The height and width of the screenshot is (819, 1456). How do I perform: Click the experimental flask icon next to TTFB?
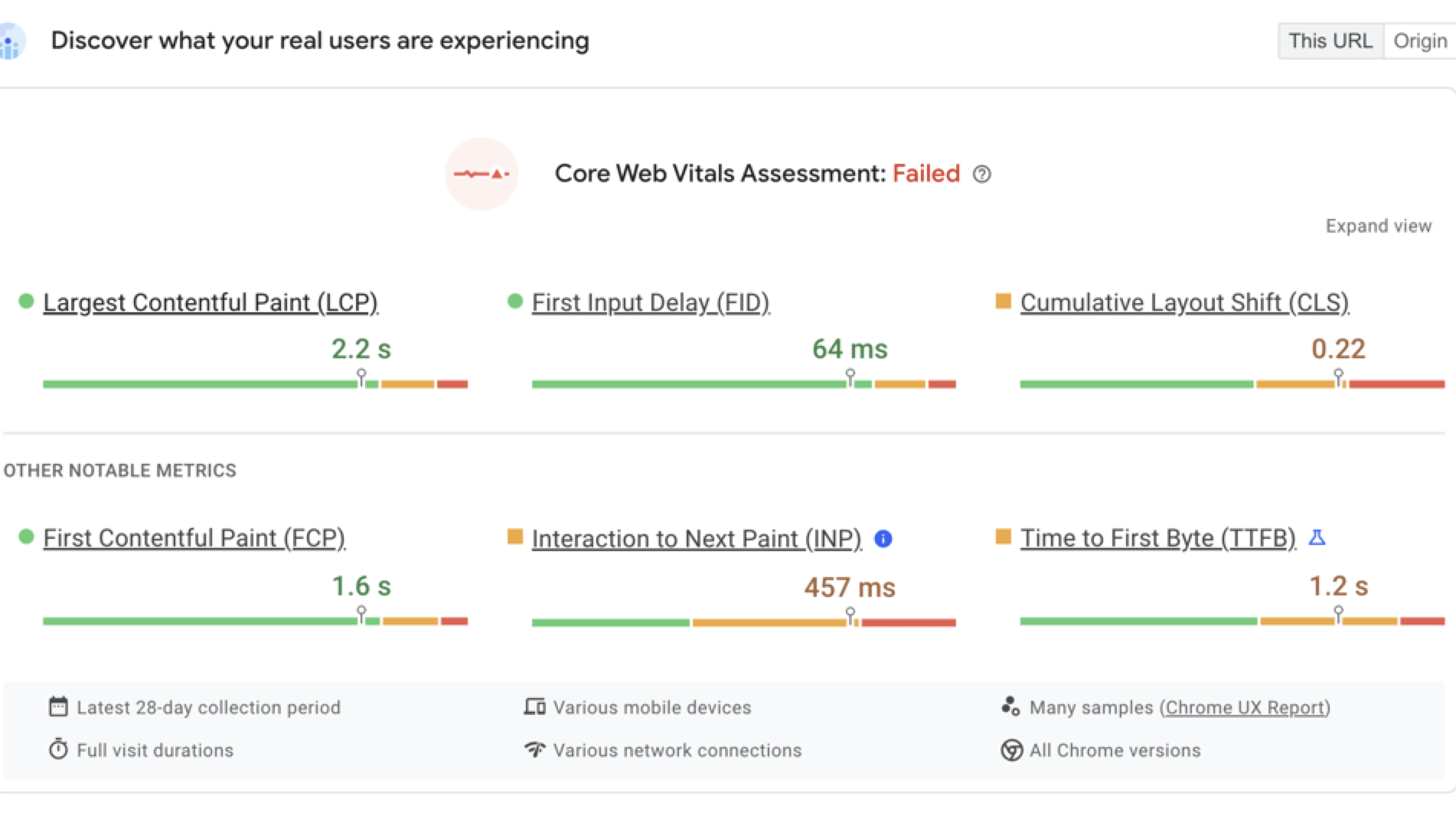(1318, 538)
